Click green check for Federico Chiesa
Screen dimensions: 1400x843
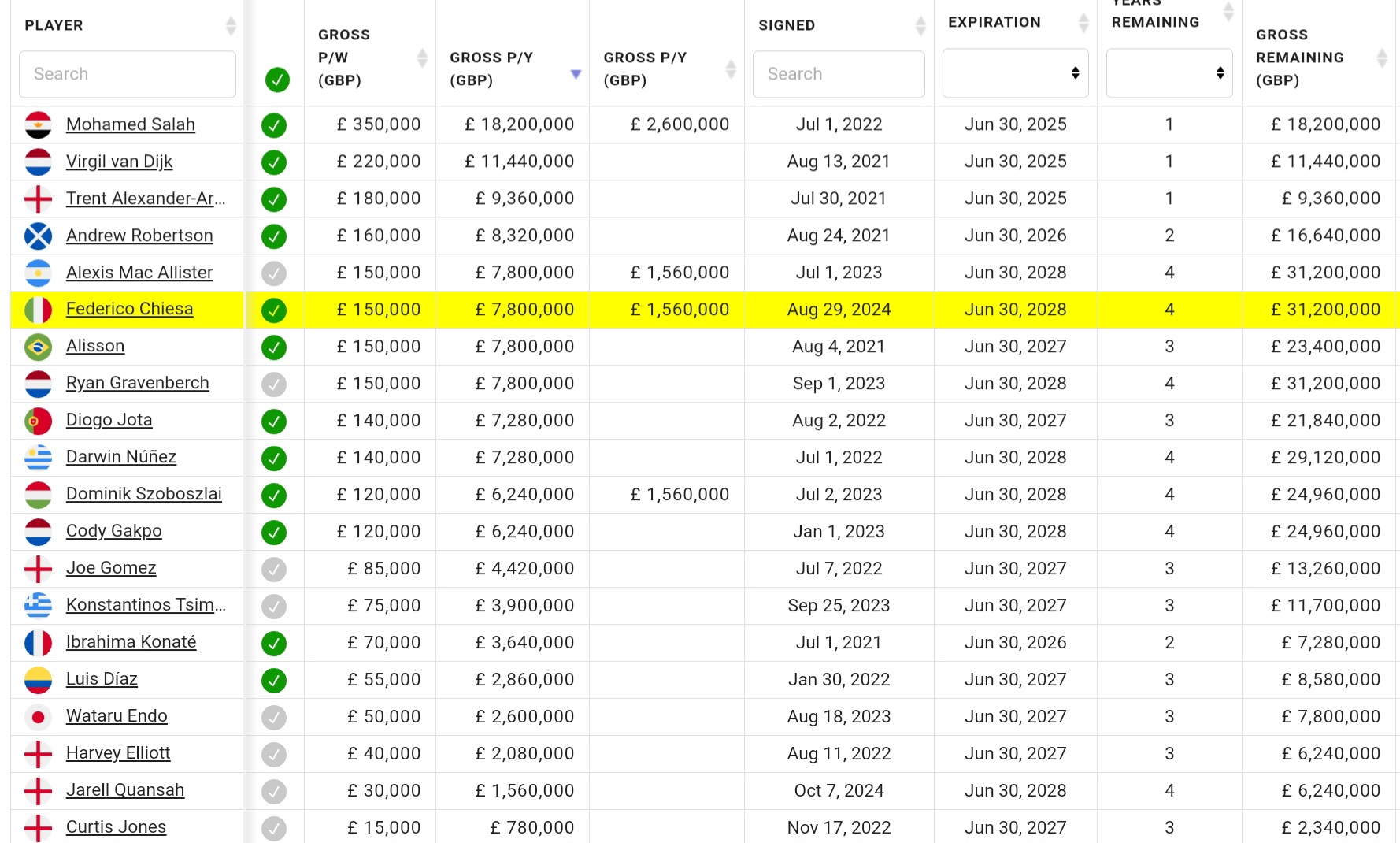(274, 310)
